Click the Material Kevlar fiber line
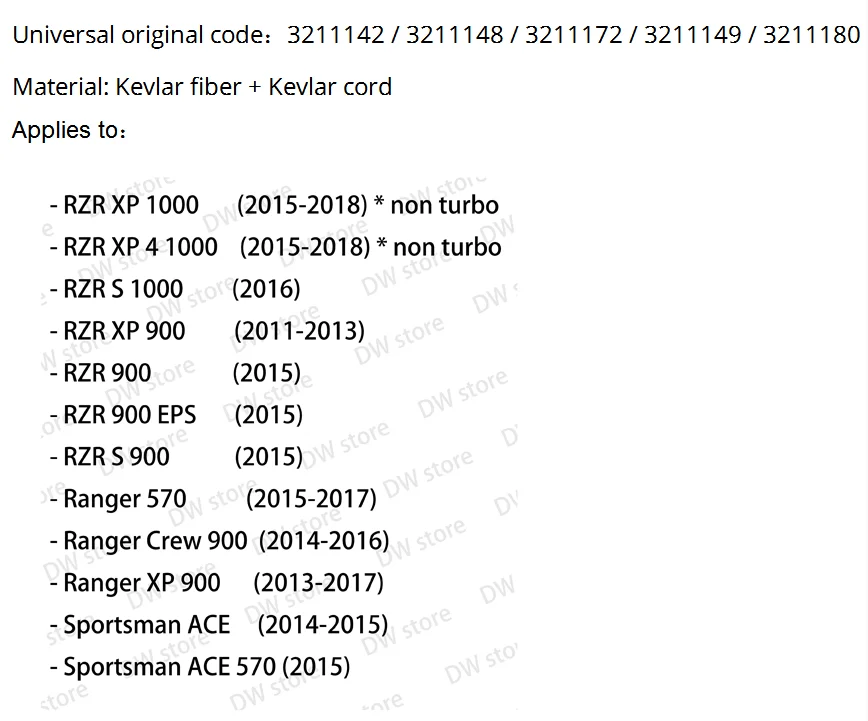This screenshot has height=721, width=868. 202,87
